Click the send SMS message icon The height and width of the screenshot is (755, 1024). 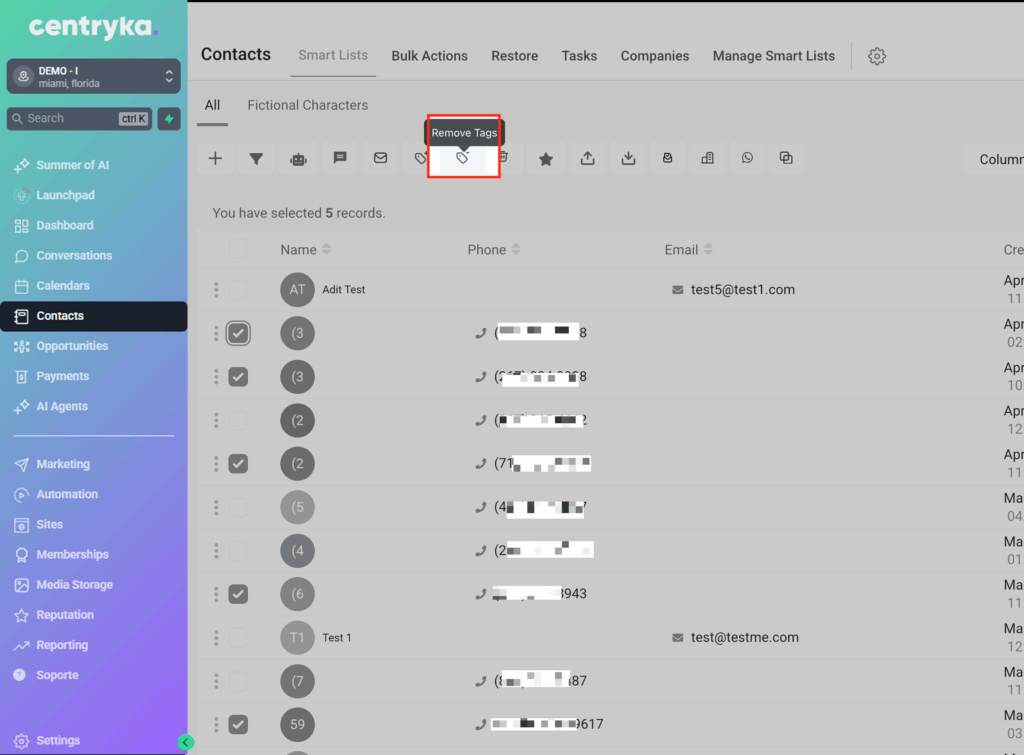tap(339, 158)
